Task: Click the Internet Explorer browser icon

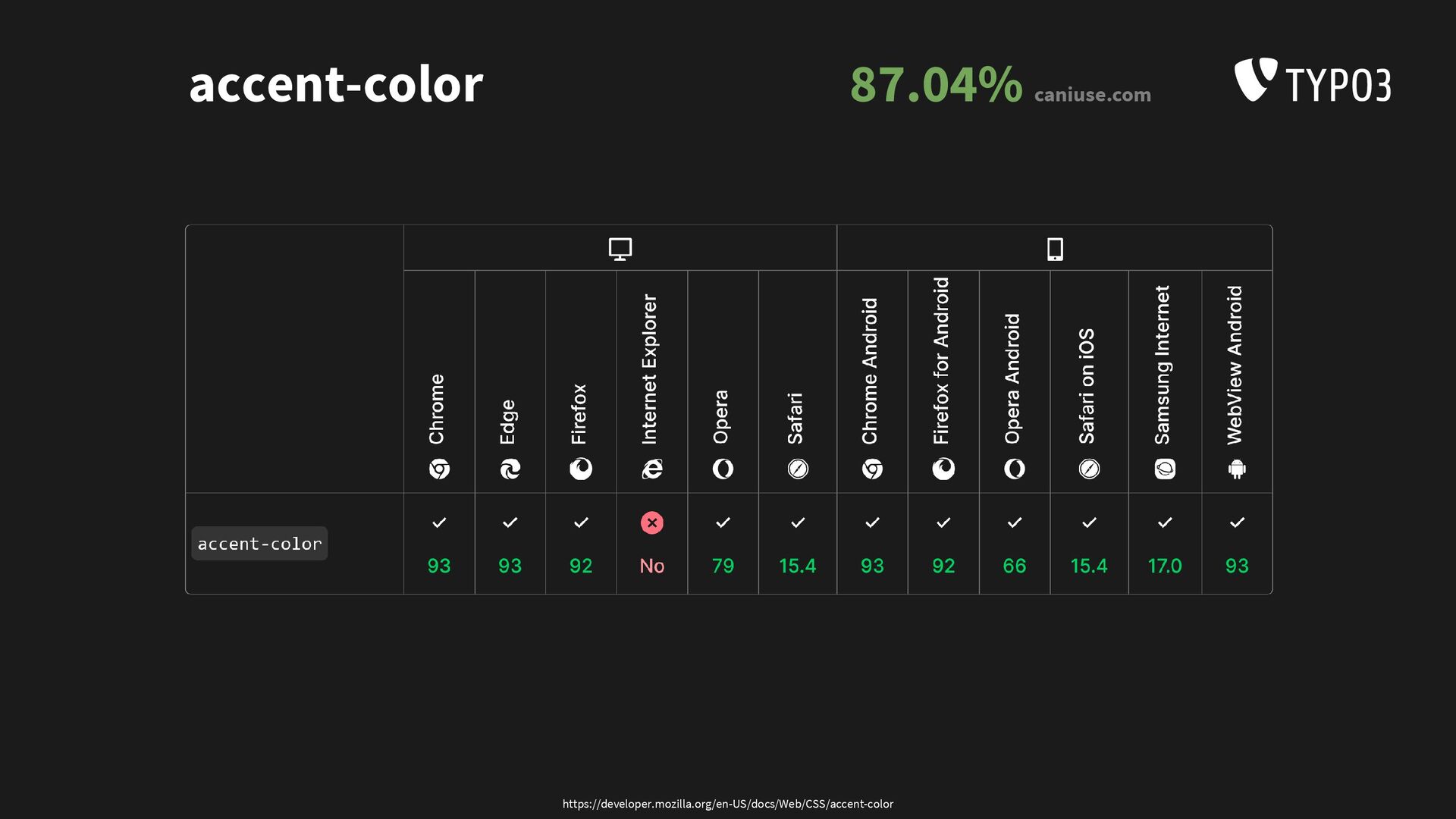Action: 652,469
